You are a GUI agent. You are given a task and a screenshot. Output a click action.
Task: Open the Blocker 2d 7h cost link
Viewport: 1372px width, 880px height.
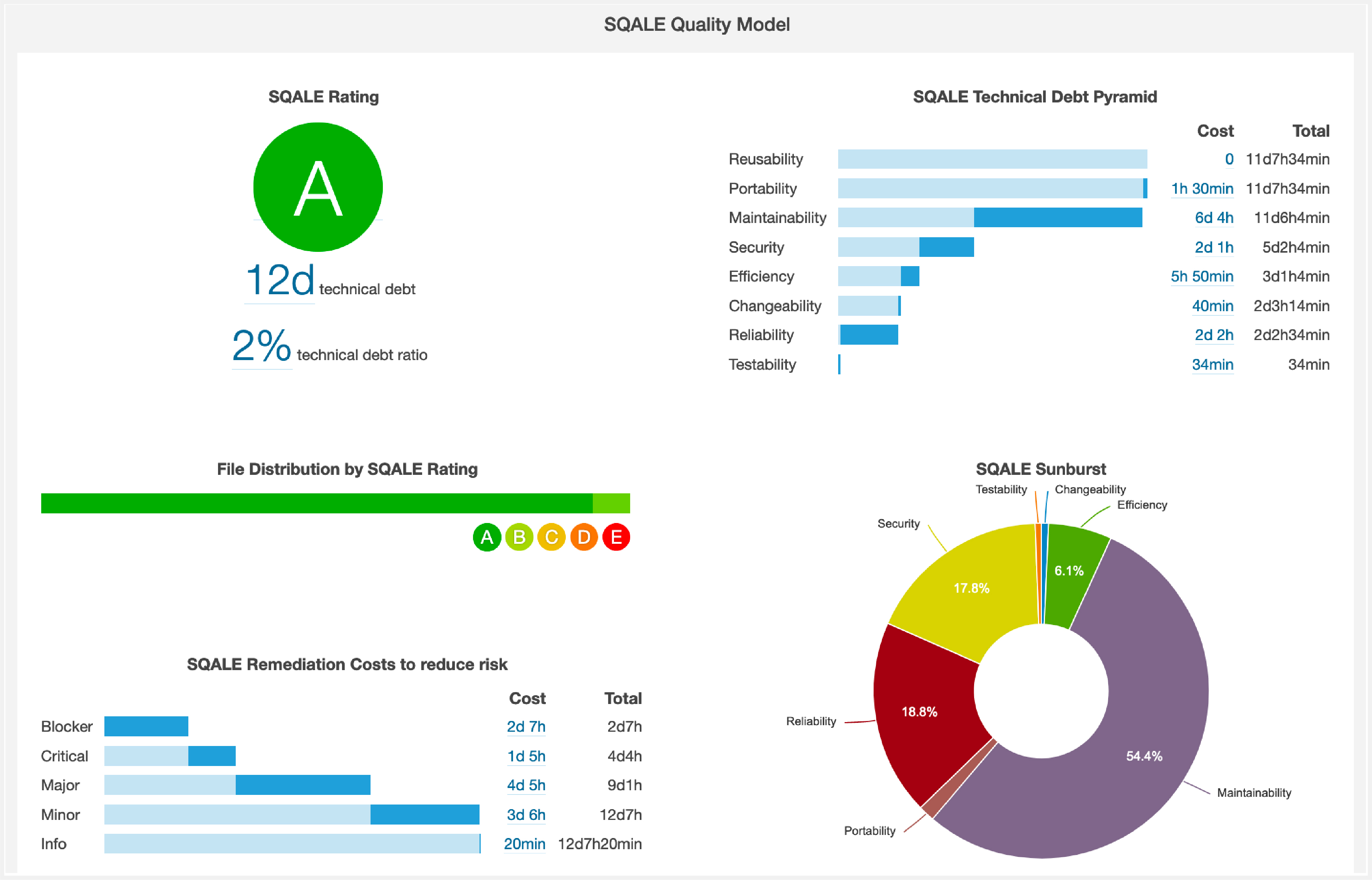point(526,726)
